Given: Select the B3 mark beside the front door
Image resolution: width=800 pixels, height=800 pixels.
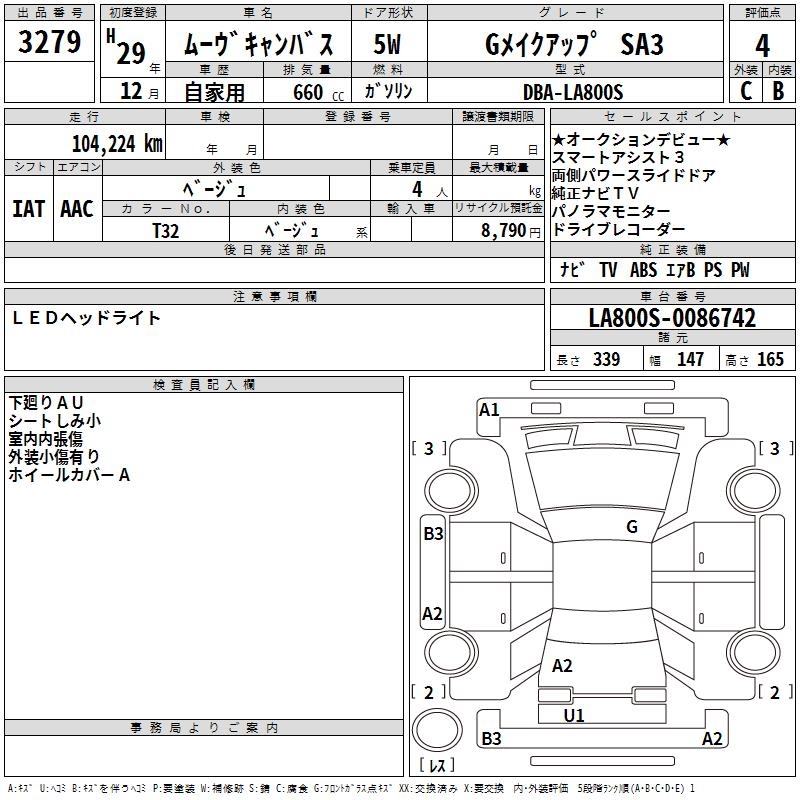Looking at the screenshot, I should (432, 534).
